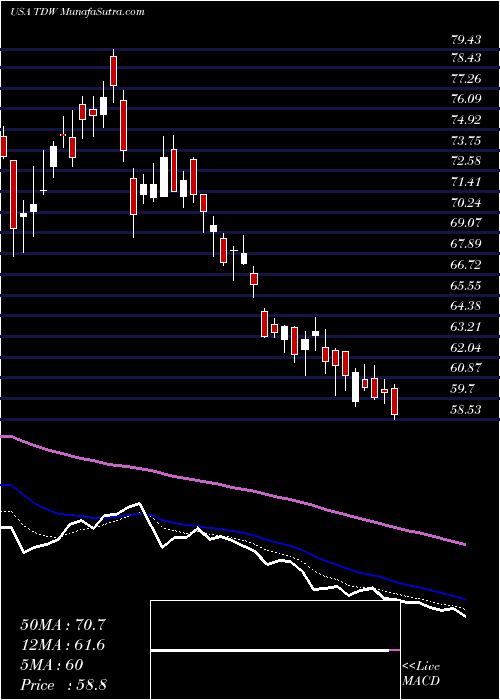Click the 77.26 price axis label
500x700 pixels.
[x=466, y=79]
